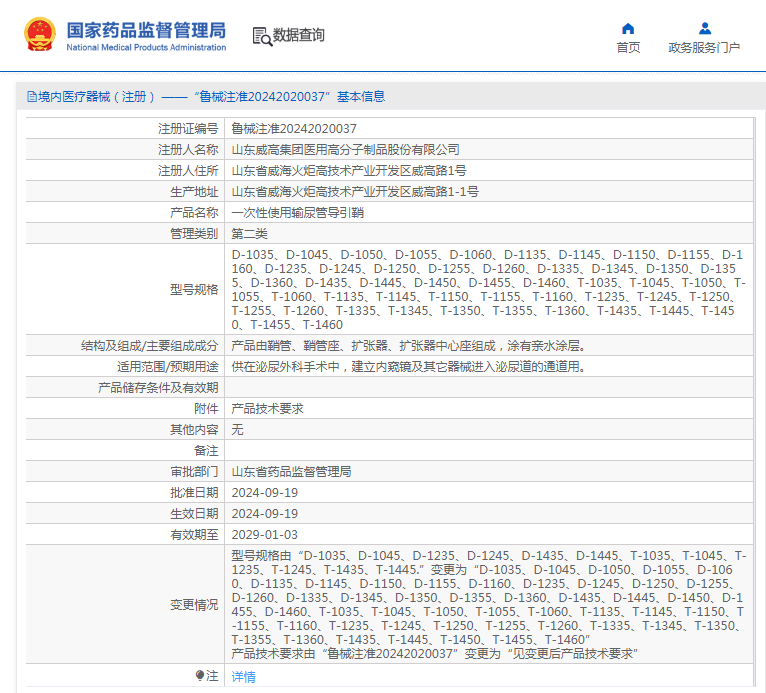Click registration number 鲁械注准20242020037 value

(x=294, y=129)
